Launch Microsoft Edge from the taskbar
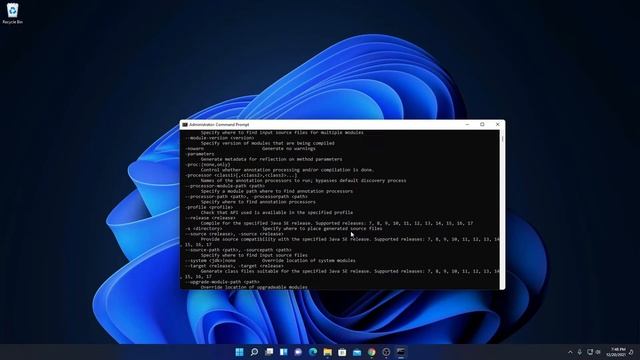Screen dimensions: 640x360 tap(313, 352)
